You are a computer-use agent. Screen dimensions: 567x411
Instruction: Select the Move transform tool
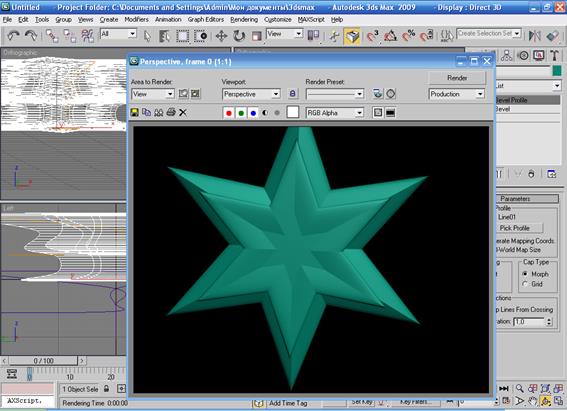tap(221, 36)
